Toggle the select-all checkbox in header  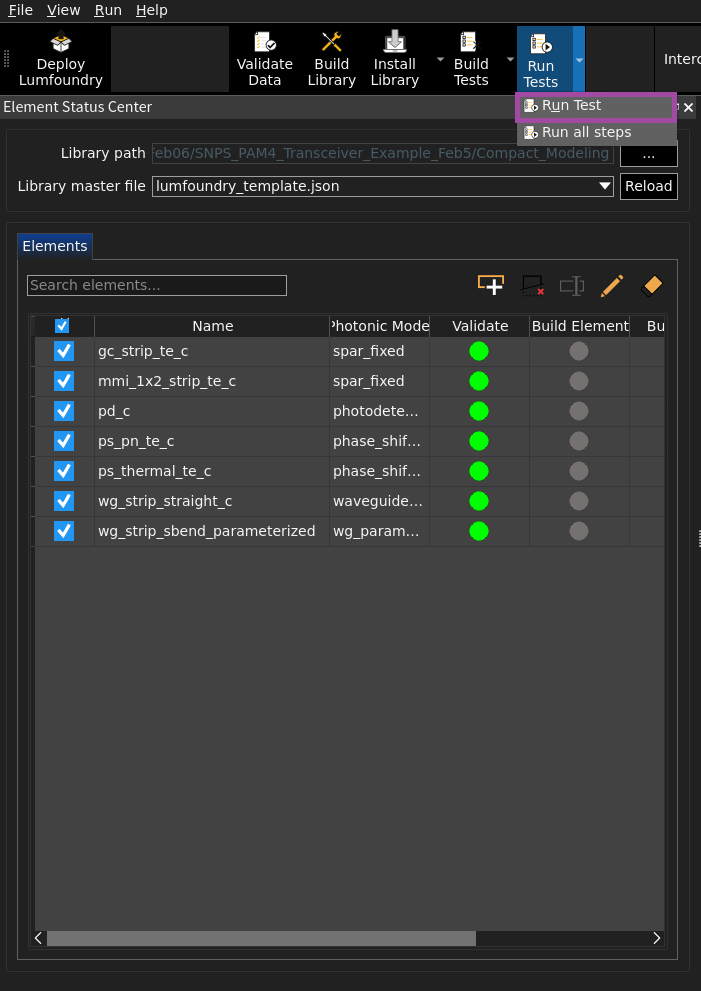62,325
